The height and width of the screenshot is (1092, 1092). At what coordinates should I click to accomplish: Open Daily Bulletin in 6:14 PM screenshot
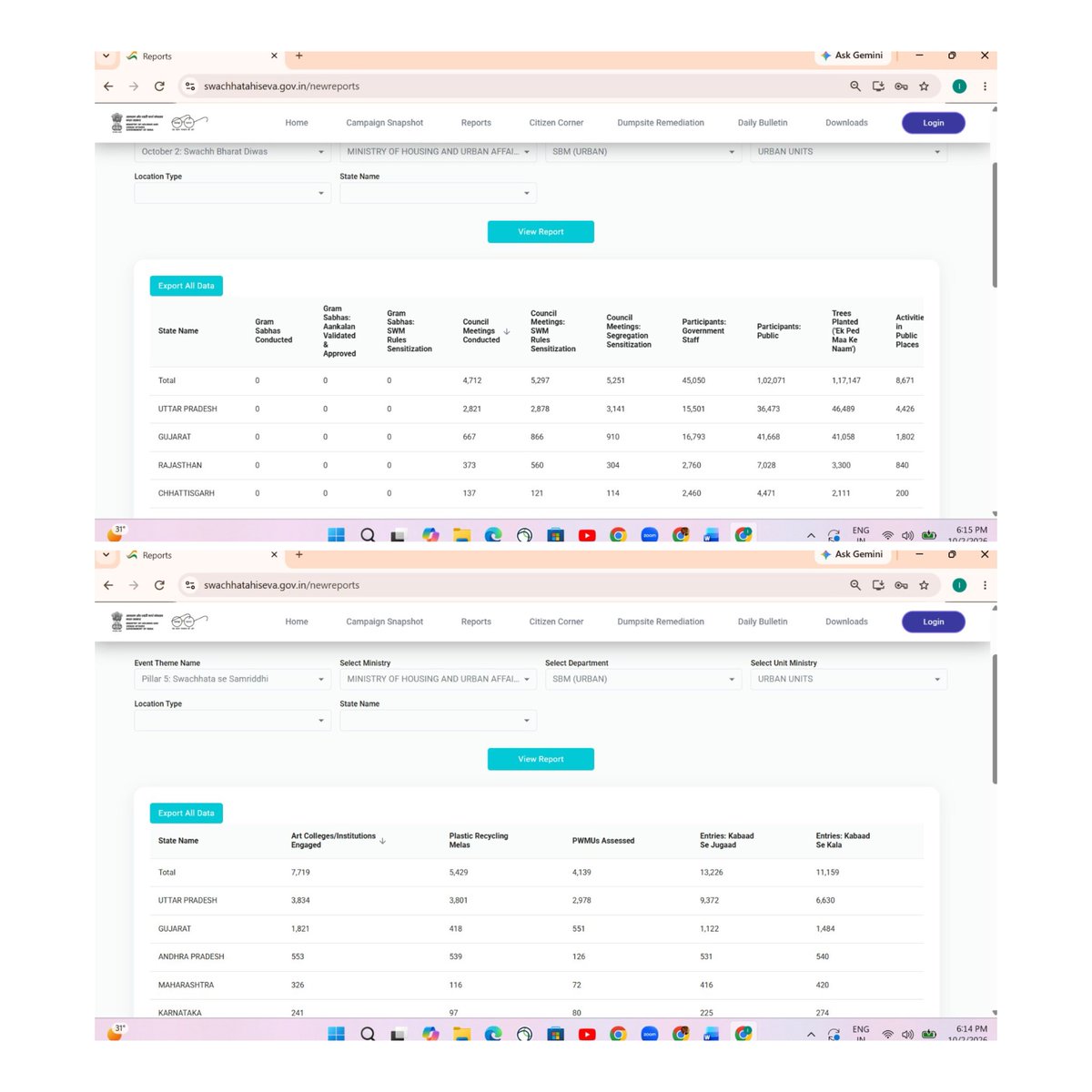pyautogui.click(x=763, y=622)
